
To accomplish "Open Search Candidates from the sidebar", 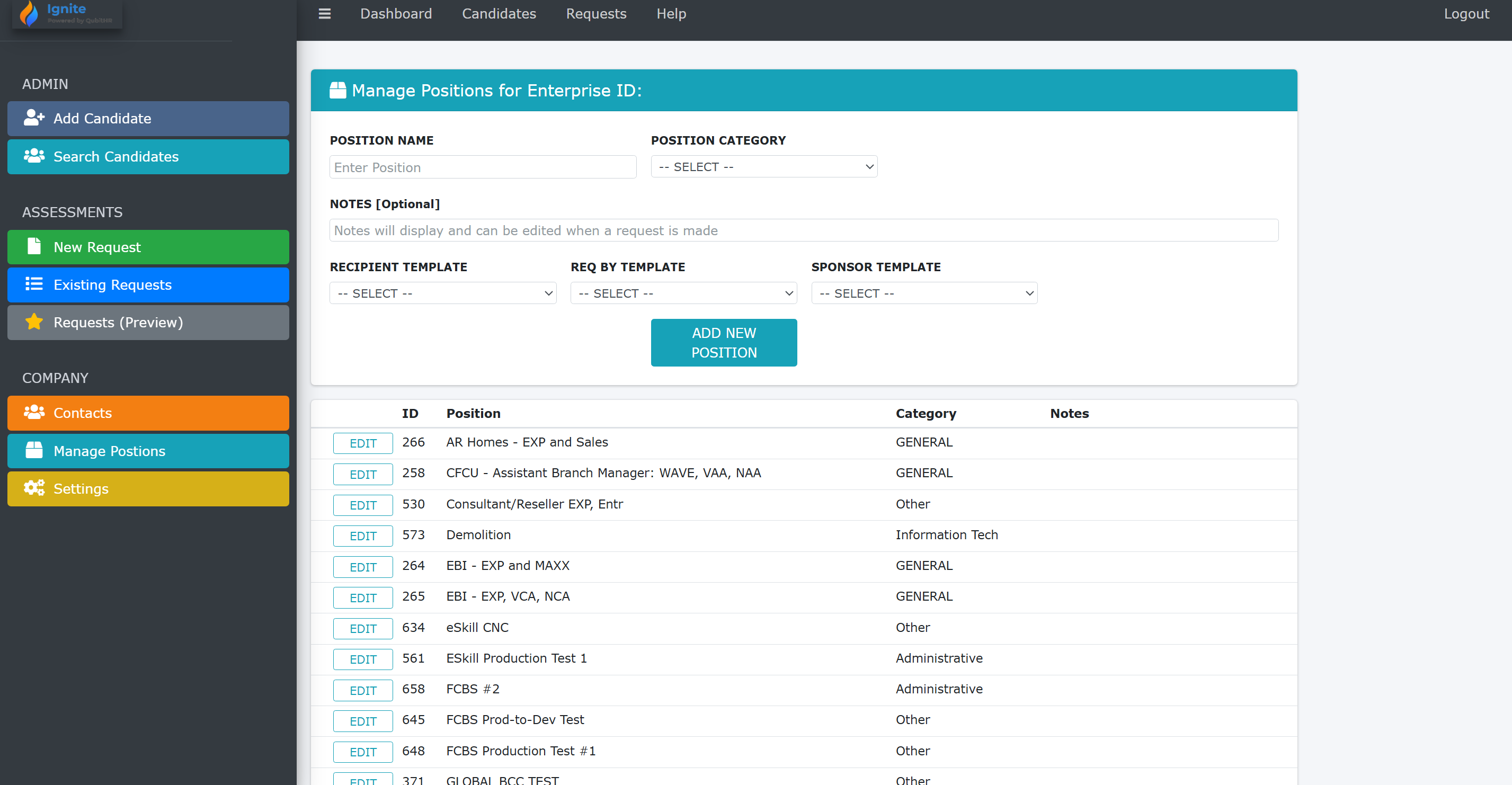I will [x=148, y=157].
